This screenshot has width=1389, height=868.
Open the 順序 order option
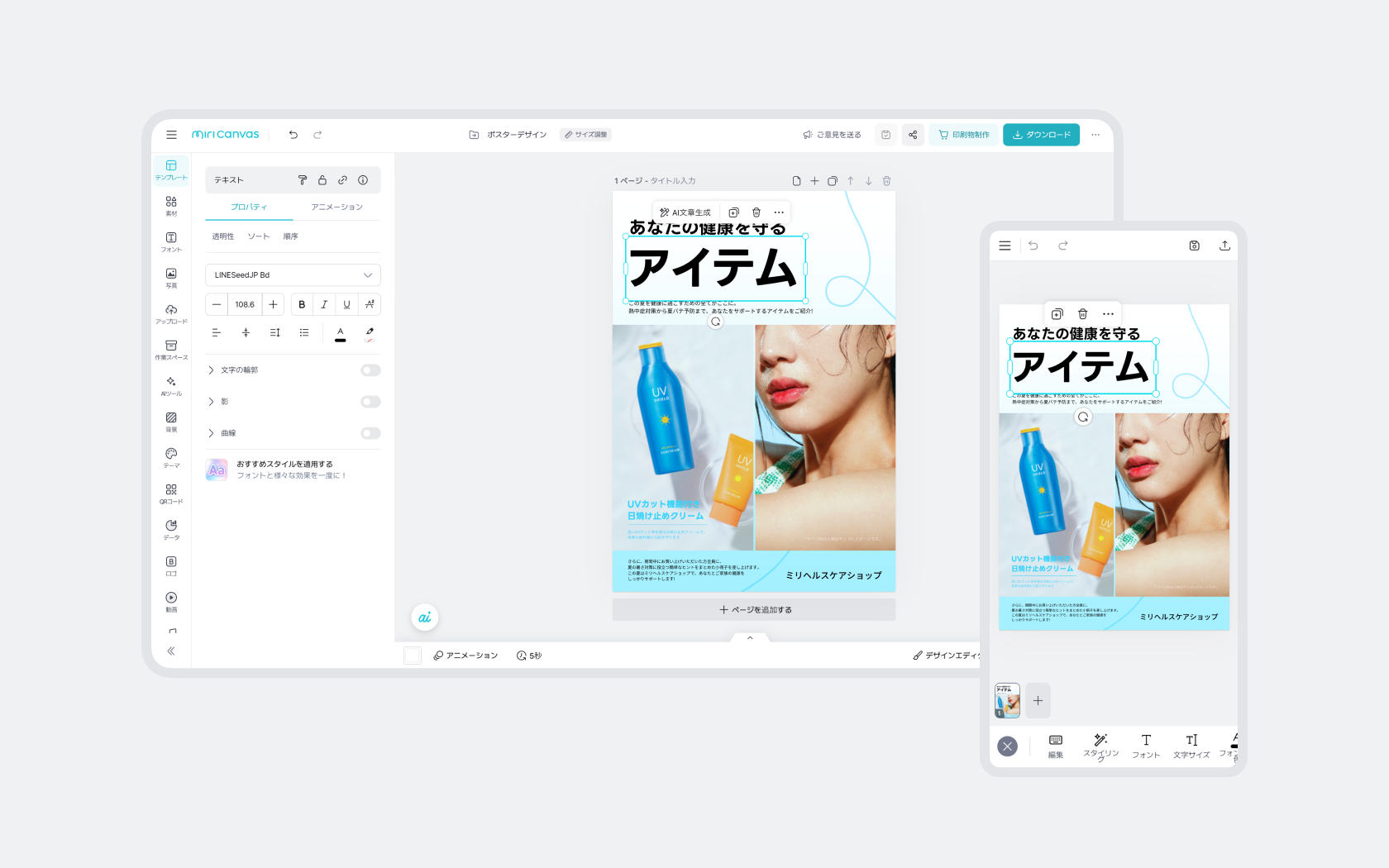290,236
